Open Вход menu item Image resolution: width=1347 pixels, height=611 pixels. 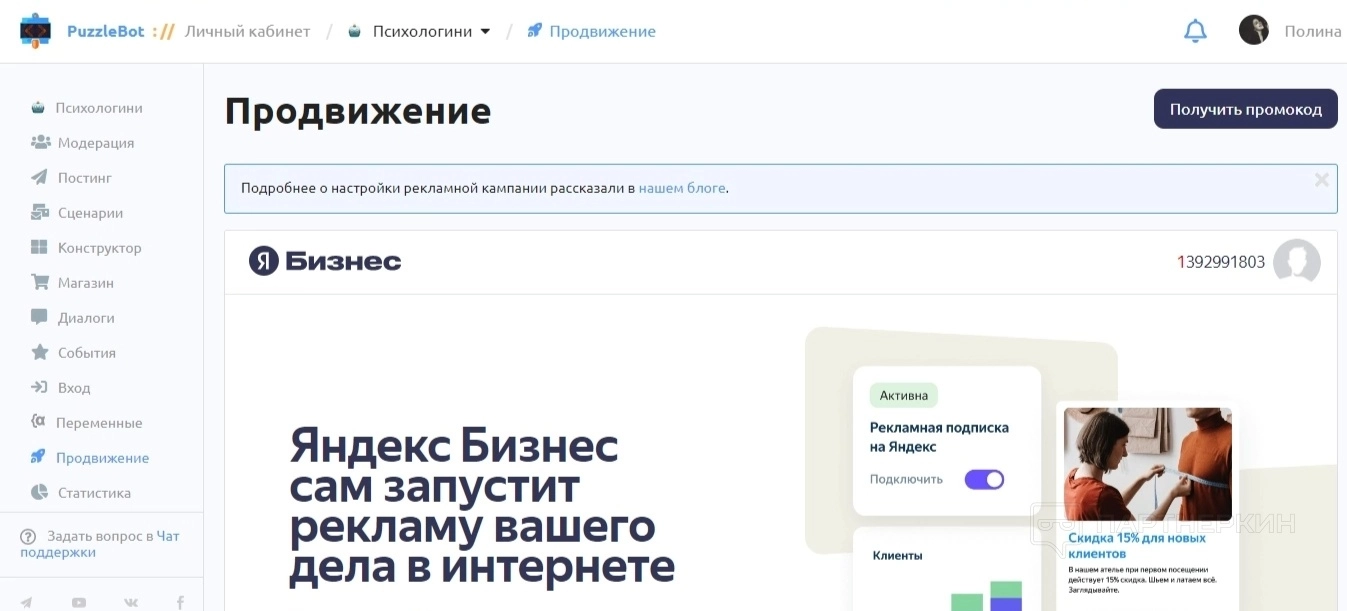click(x=74, y=387)
